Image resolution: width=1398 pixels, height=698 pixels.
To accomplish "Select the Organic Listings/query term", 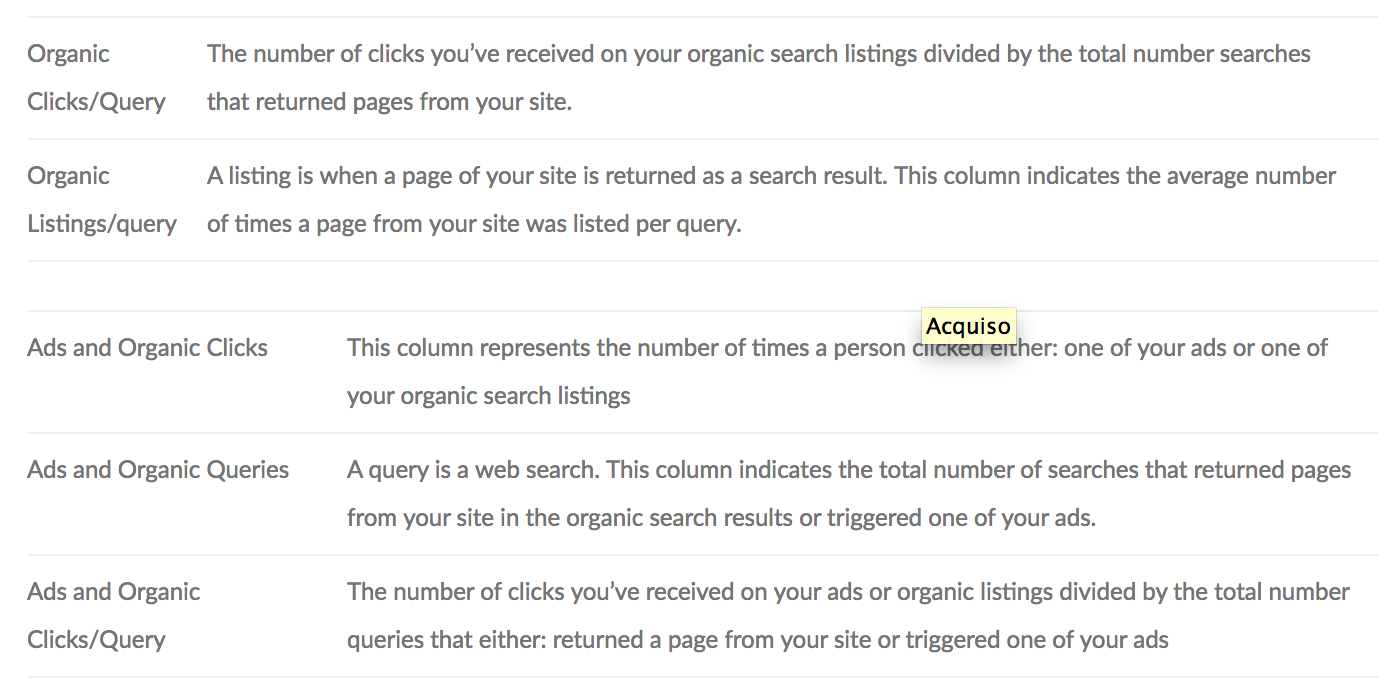I will 102,200.
